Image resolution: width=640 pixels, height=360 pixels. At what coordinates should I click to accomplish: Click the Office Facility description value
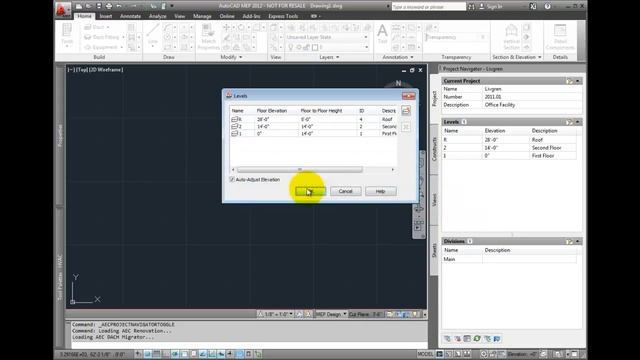coord(500,105)
